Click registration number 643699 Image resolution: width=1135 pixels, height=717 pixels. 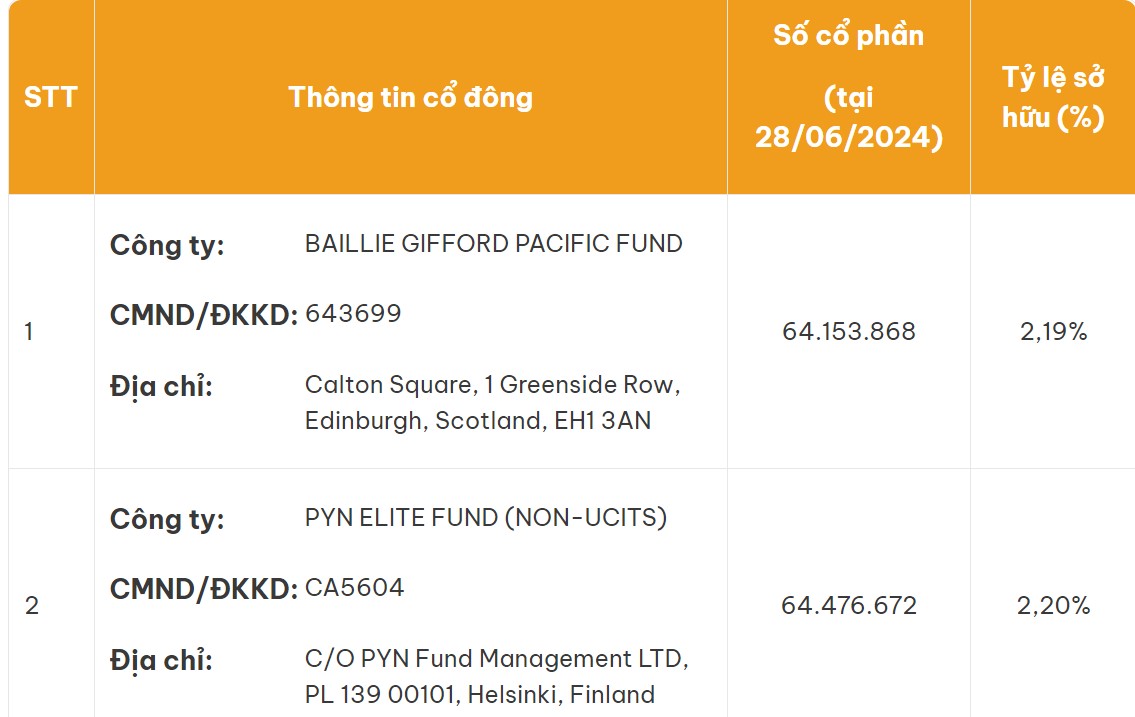point(353,313)
